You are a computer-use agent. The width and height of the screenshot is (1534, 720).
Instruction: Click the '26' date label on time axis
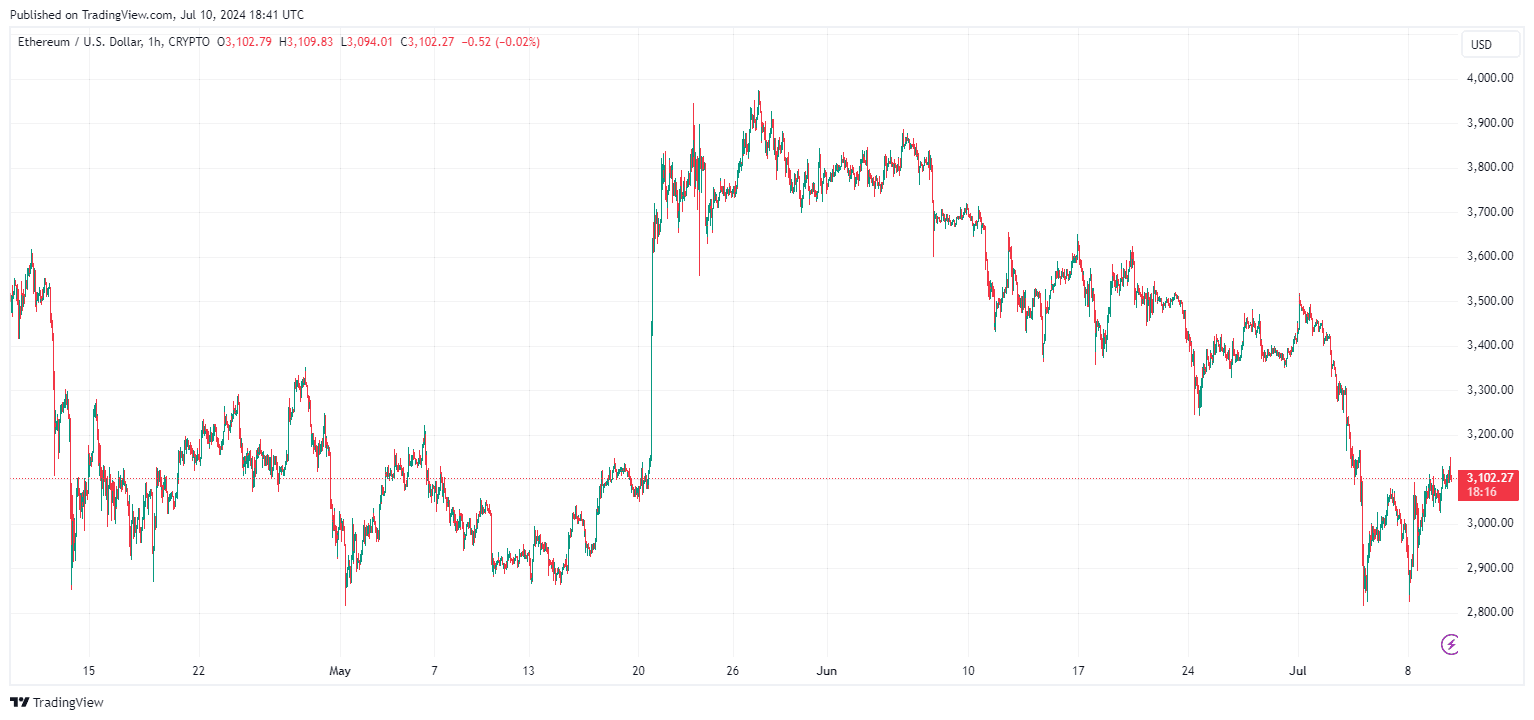coord(733,670)
